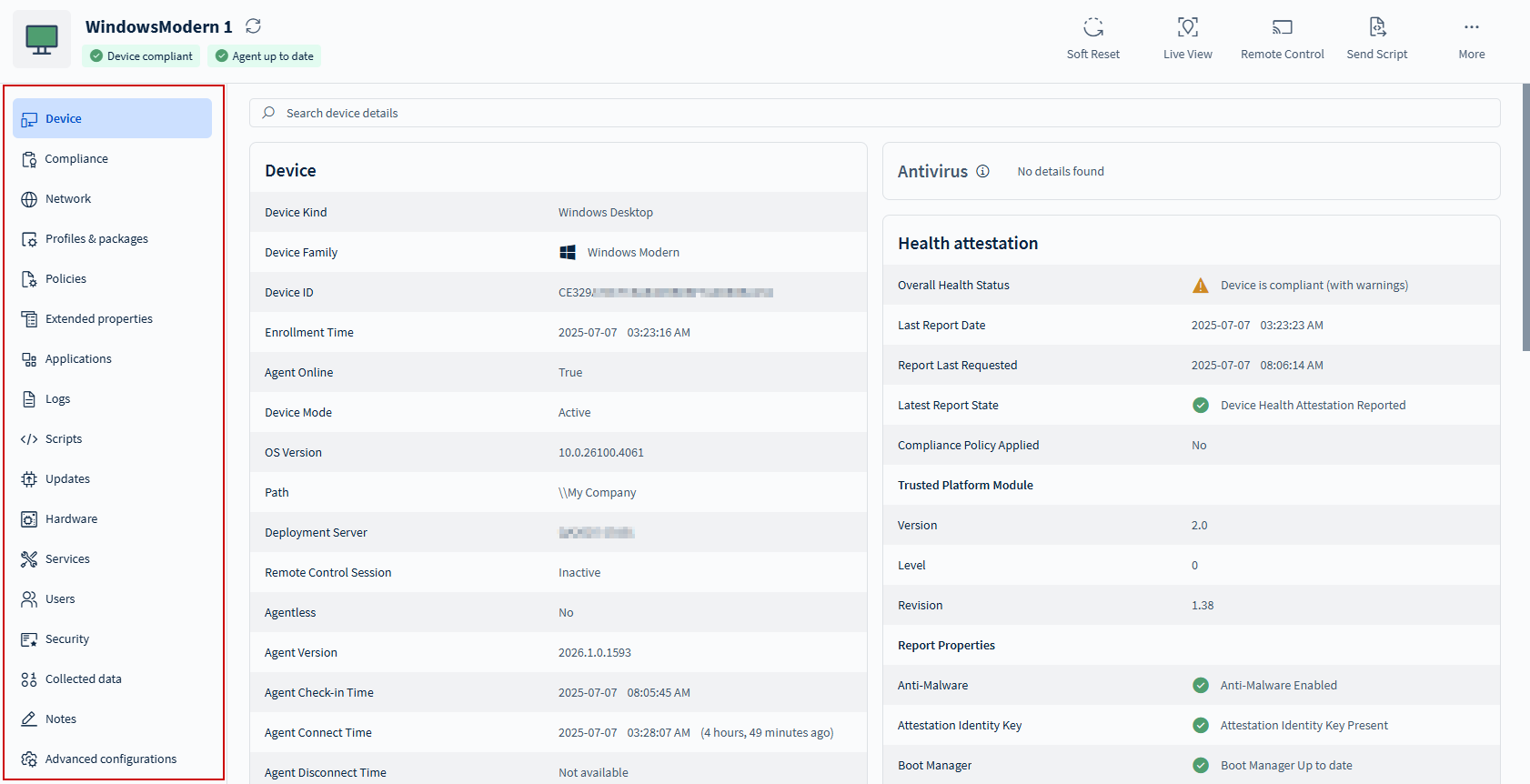Select the Hardware sidebar icon

coord(29,519)
